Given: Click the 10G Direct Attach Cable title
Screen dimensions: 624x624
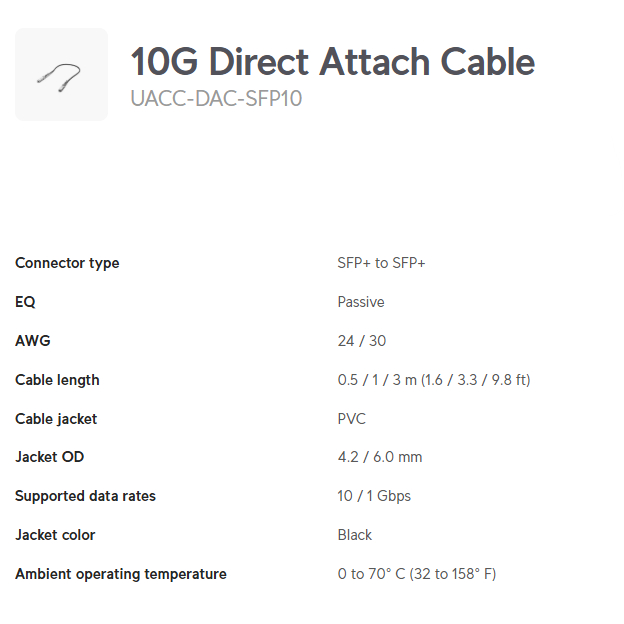Looking at the screenshot, I should click(x=332, y=62).
